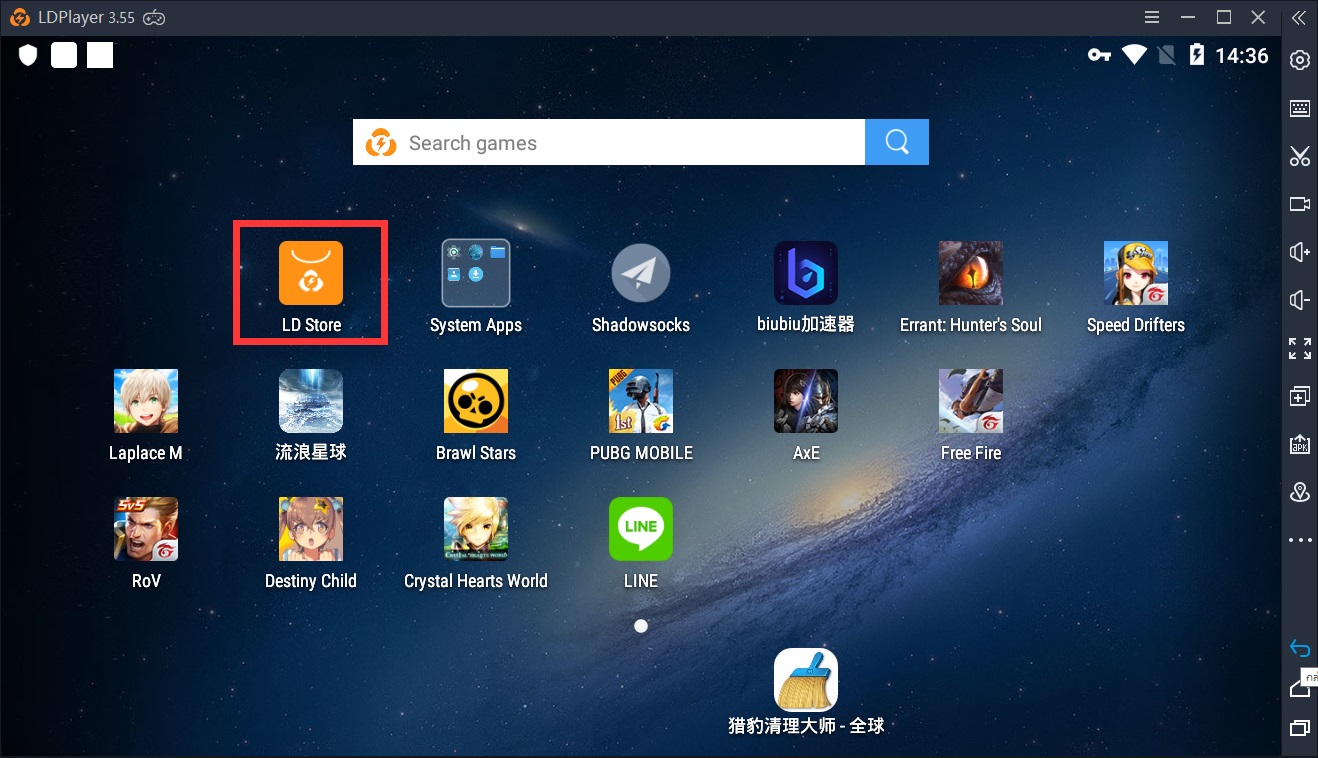Click the no-SIM signal status icon
Image resolution: width=1318 pixels, height=758 pixels.
(1167, 55)
